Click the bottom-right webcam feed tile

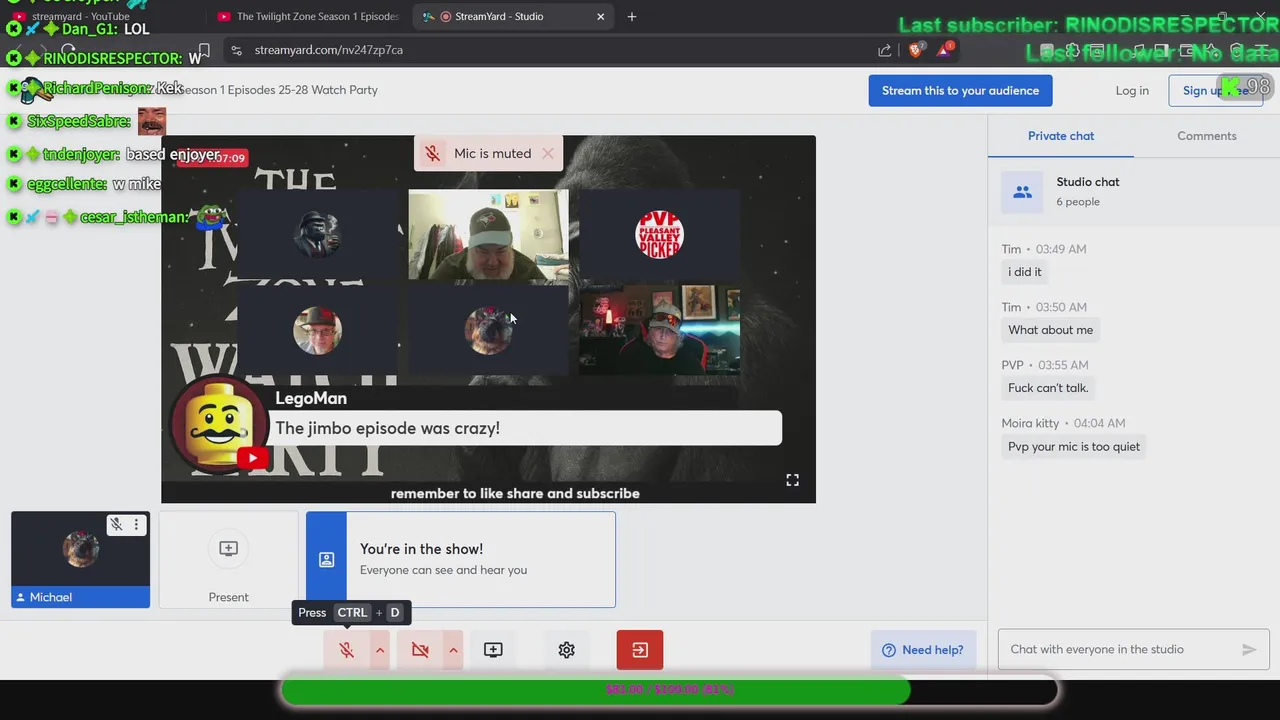coord(660,329)
